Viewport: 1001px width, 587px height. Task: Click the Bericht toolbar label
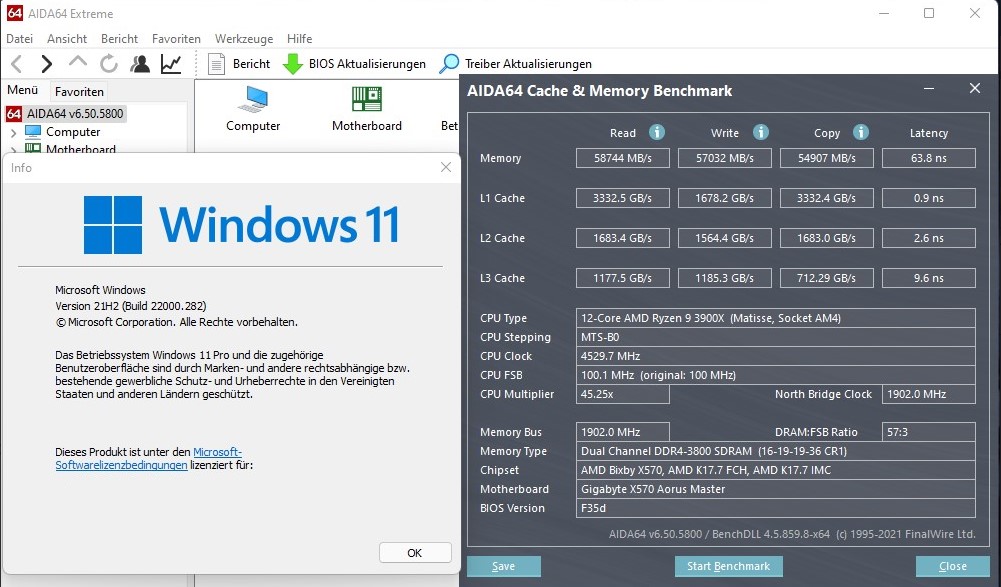[252, 64]
